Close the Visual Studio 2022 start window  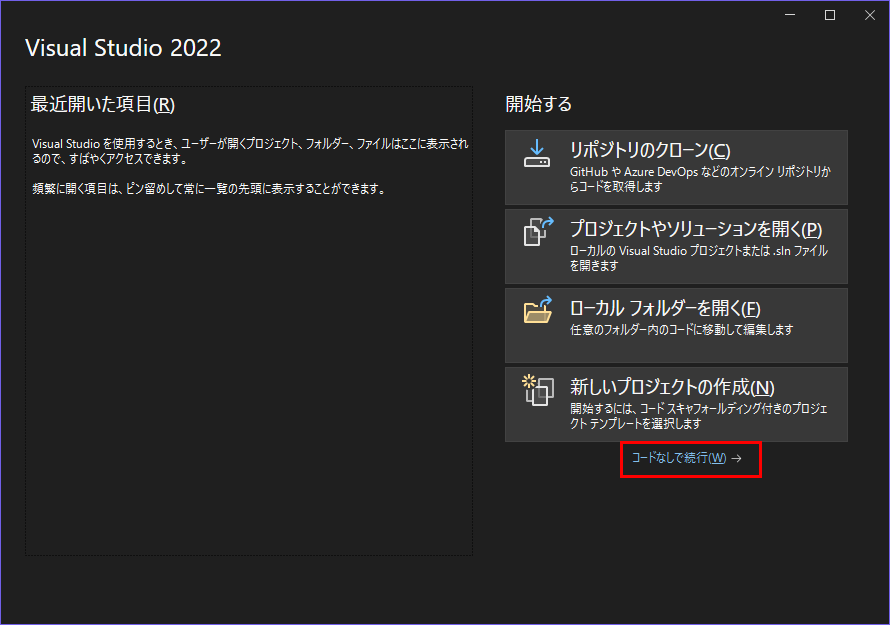pos(870,15)
